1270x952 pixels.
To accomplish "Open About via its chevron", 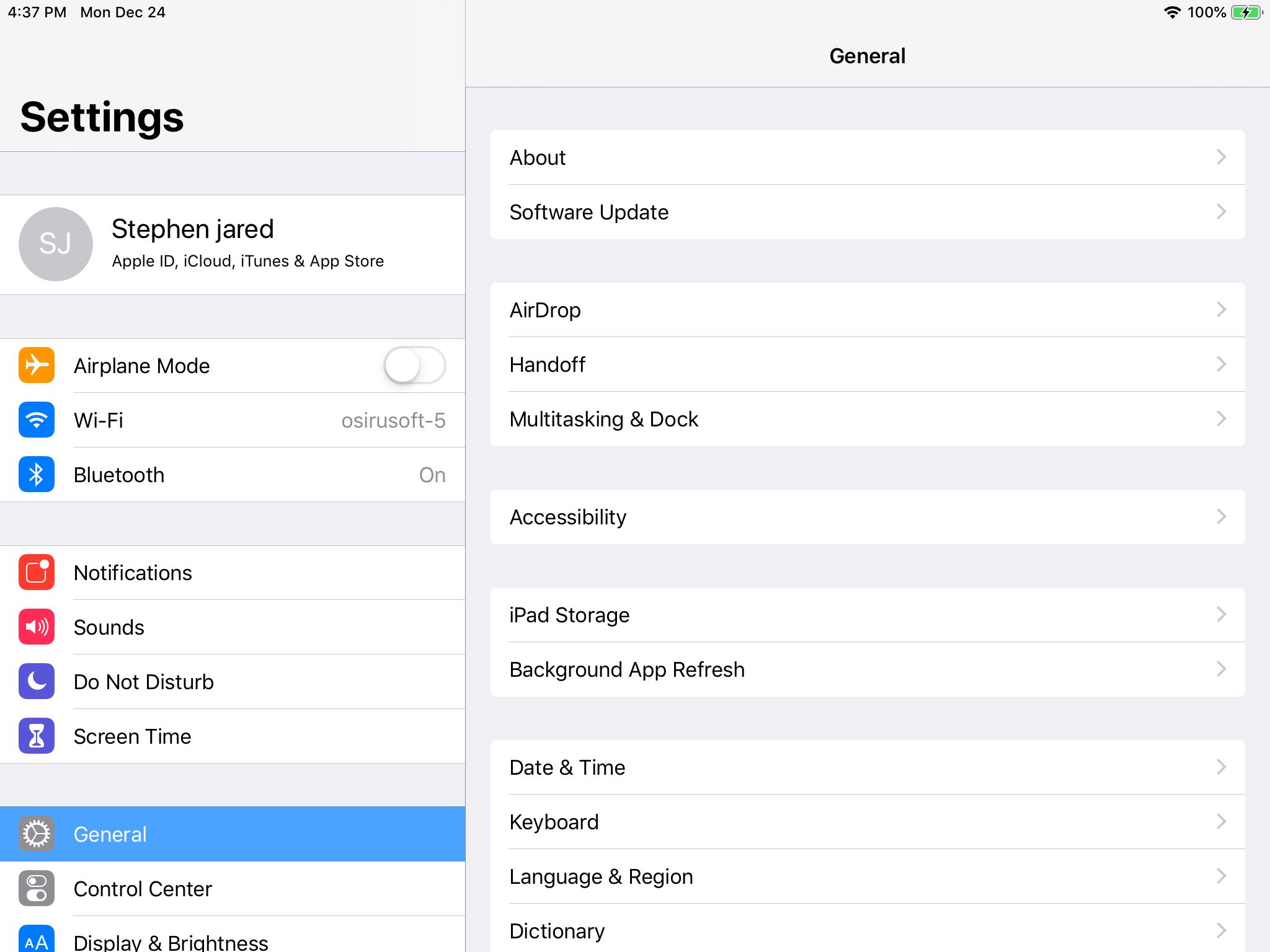I will coord(1221,157).
